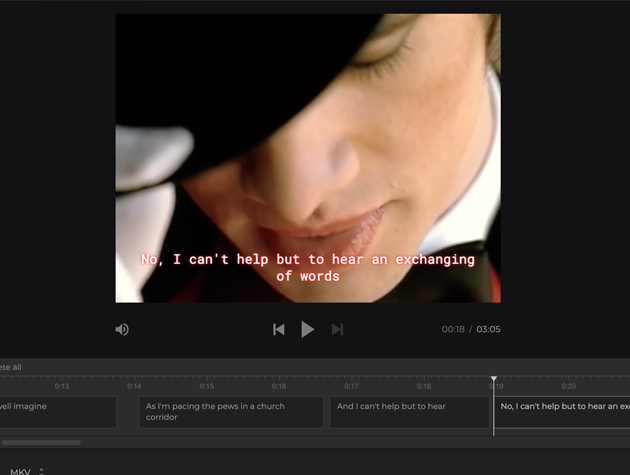
Task: Select the 'No, I can't help but to hear an' block
Action: click(563, 412)
